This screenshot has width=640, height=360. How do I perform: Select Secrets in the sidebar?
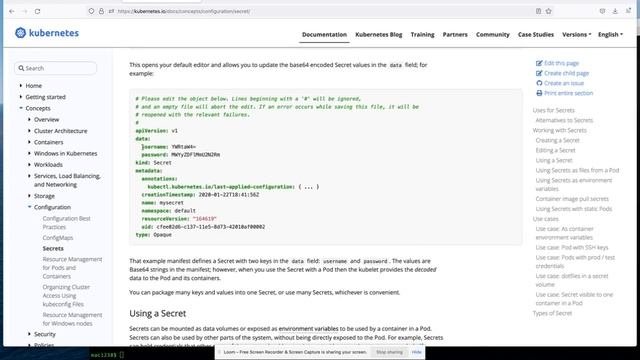click(53, 249)
